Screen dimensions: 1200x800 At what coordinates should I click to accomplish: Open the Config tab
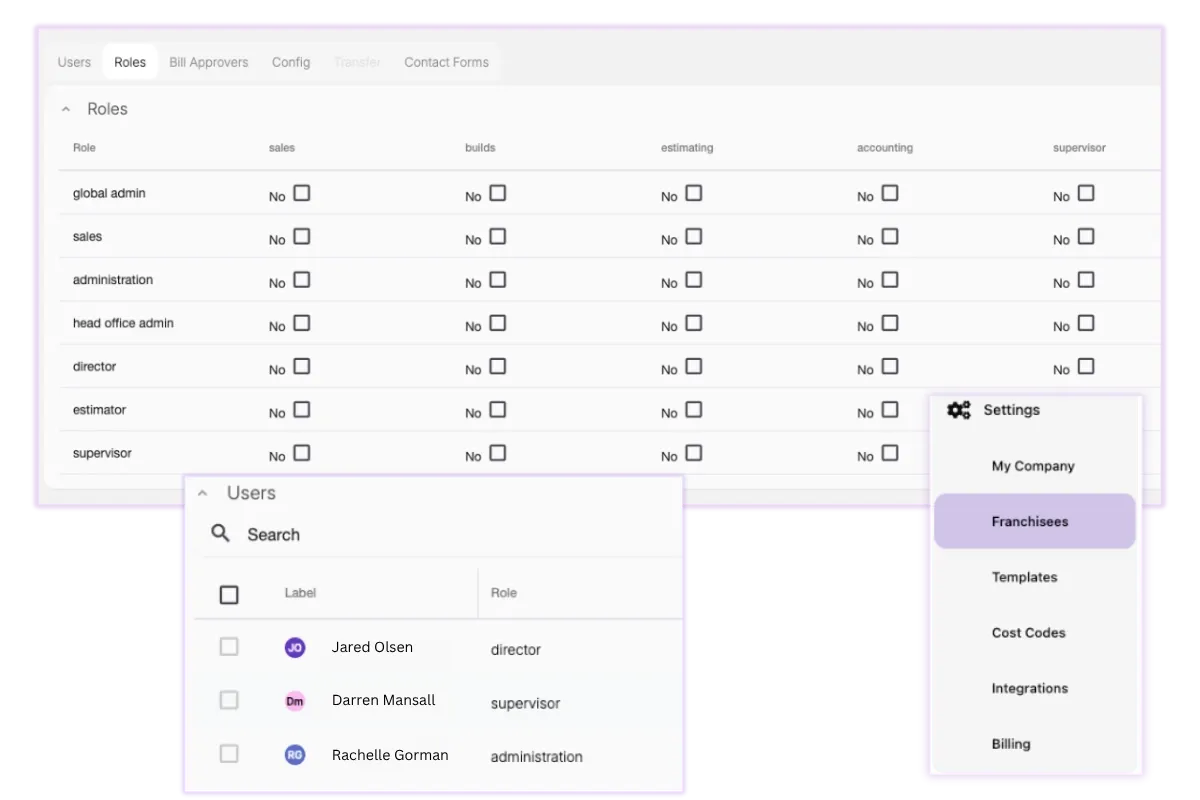pos(291,62)
